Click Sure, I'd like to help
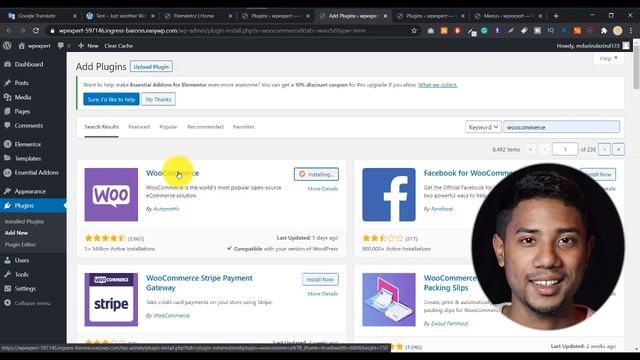 pyautogui.click(x=111, y=99)
